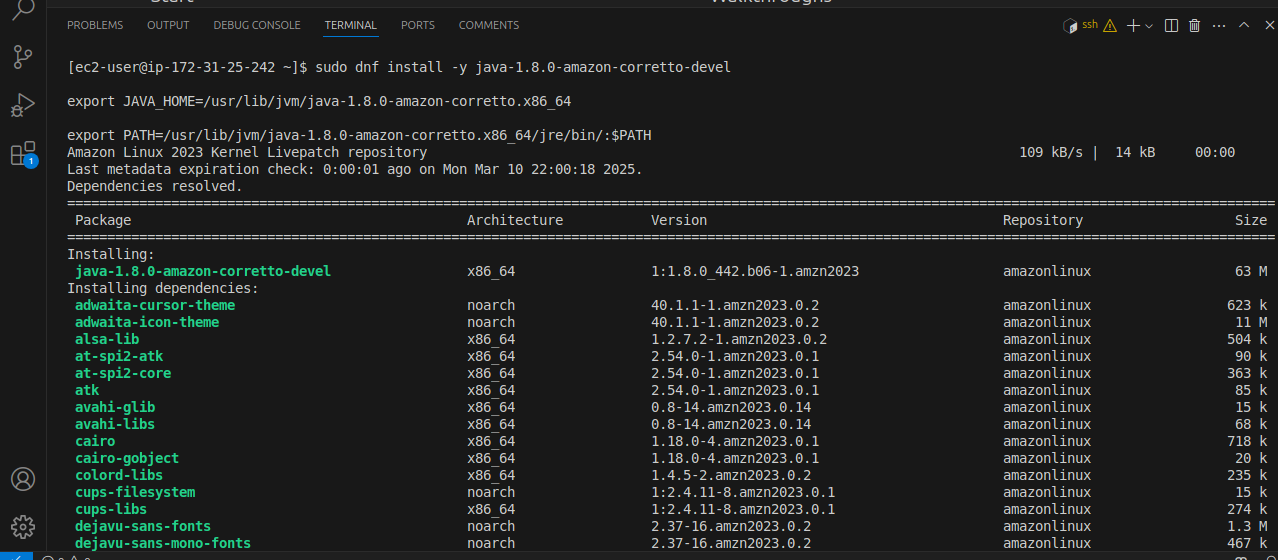Click the 'Installing dependencies:' label
Viewport: 1278px width, 560px height.
pyautogui.click(x=163, y=289)
